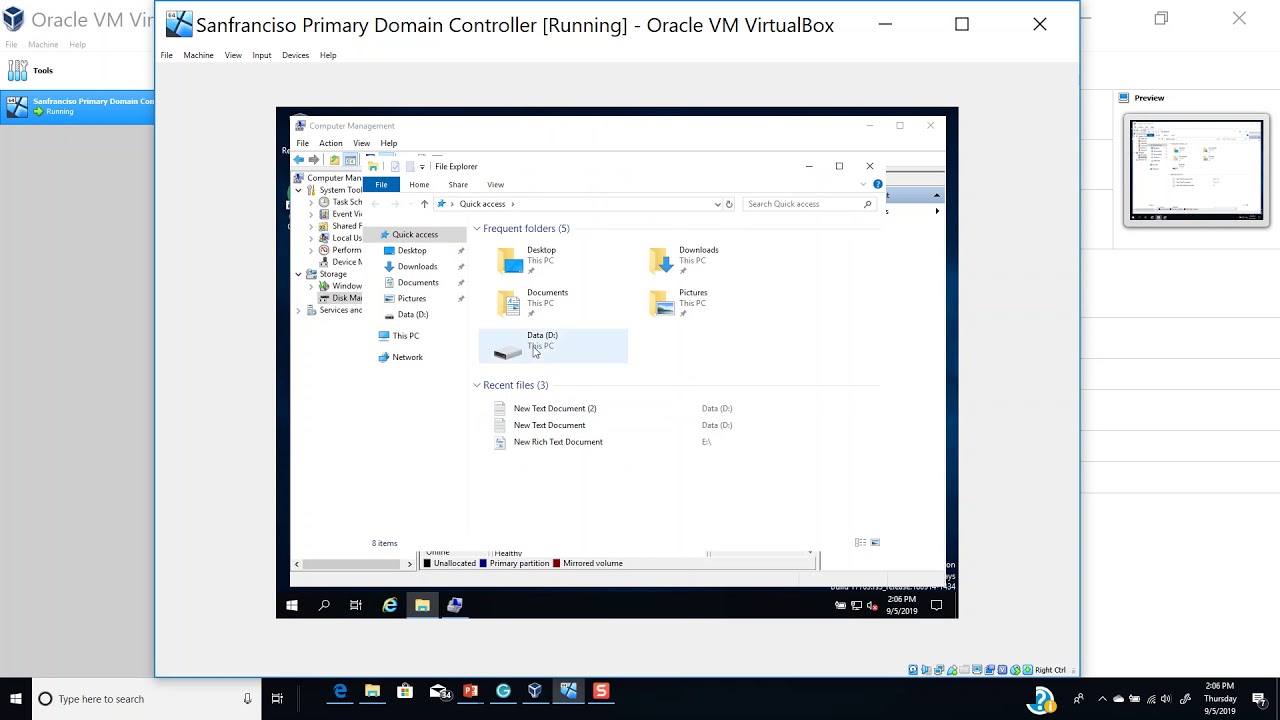The width and height of the screenshot is (1280, 720).
Task: Select Sanfranciso Primary Domain Controller VM entry
Action: click(x=78, y=106)
